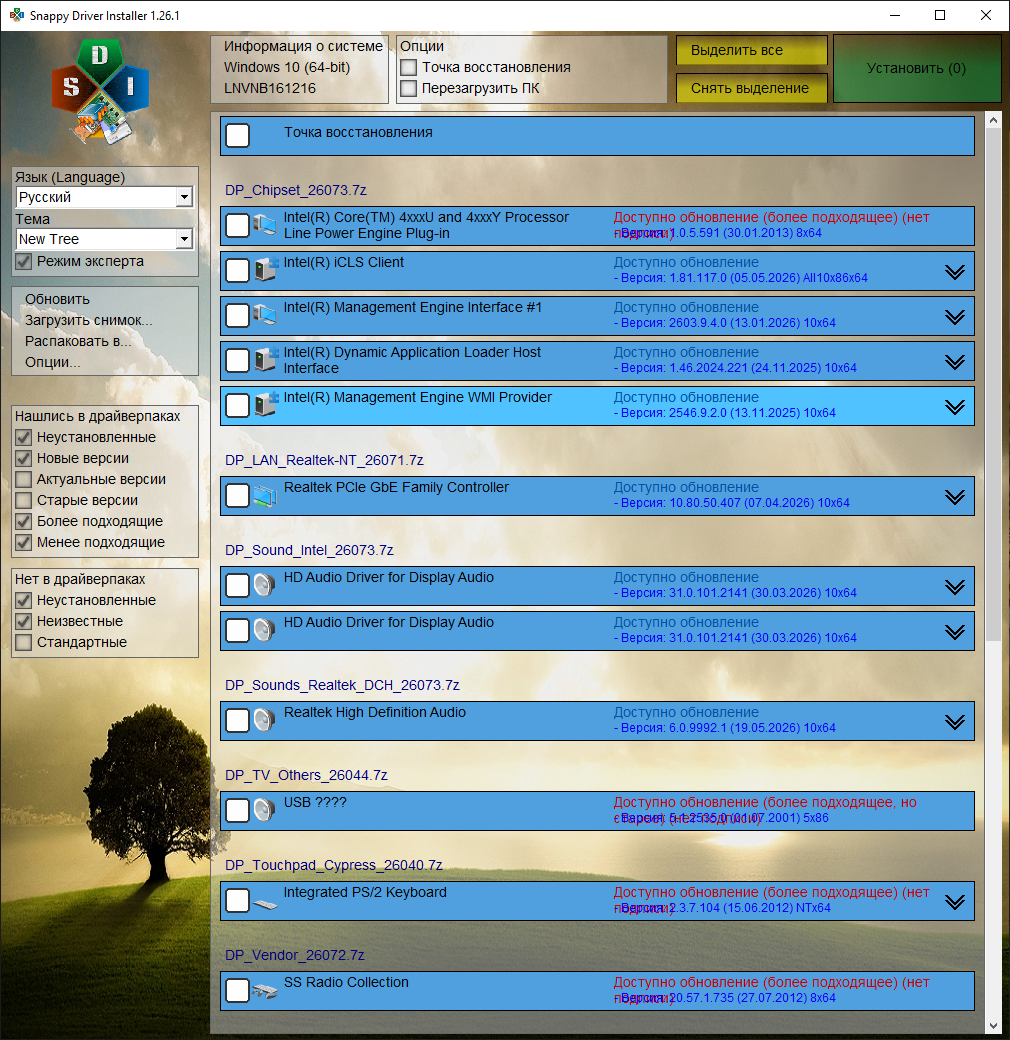Image resolution: width=1010 pixels, height=1040 pixels.
Task: Click the scrollbar down arrow
Action: click(x=993, y=1026)
